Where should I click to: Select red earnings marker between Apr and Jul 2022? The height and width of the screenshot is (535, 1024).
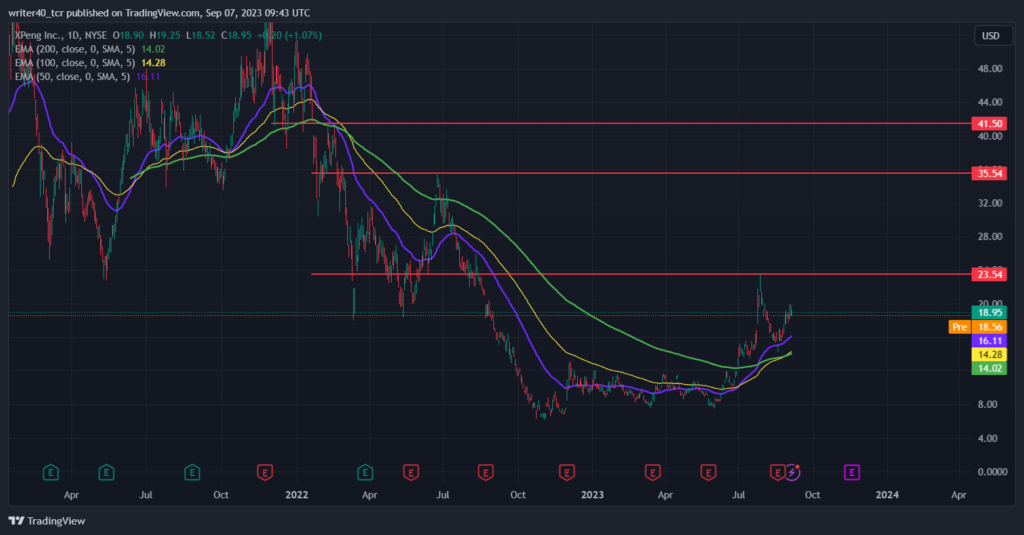point(411,472)
